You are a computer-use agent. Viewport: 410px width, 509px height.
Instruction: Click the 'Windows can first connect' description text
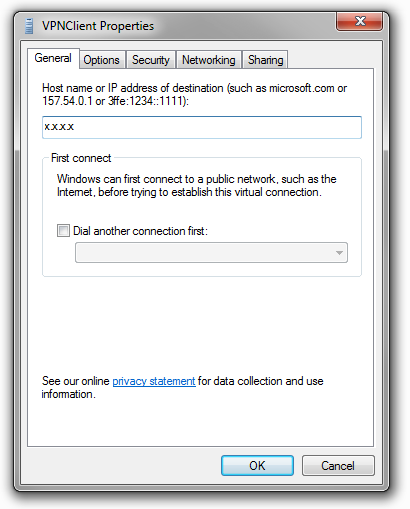point(196,185)
